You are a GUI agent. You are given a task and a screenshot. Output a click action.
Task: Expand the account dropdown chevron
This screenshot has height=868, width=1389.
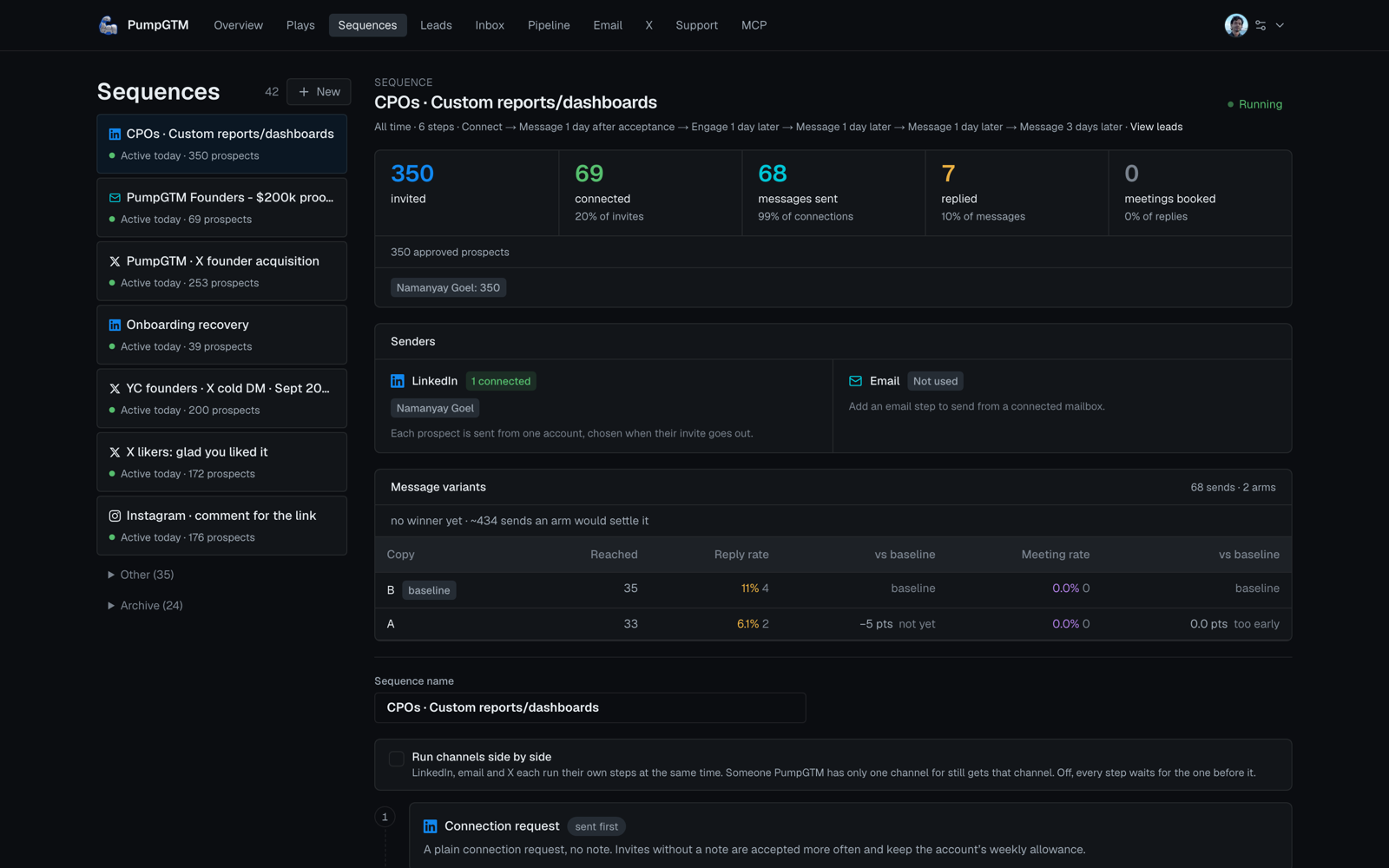(1280, 25)
